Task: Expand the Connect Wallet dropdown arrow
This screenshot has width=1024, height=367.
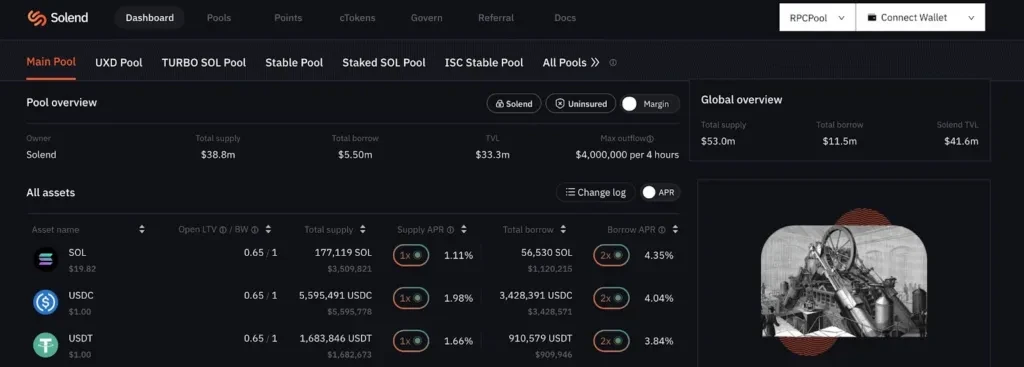Action: pyautogui.click(x=971, y=18)
